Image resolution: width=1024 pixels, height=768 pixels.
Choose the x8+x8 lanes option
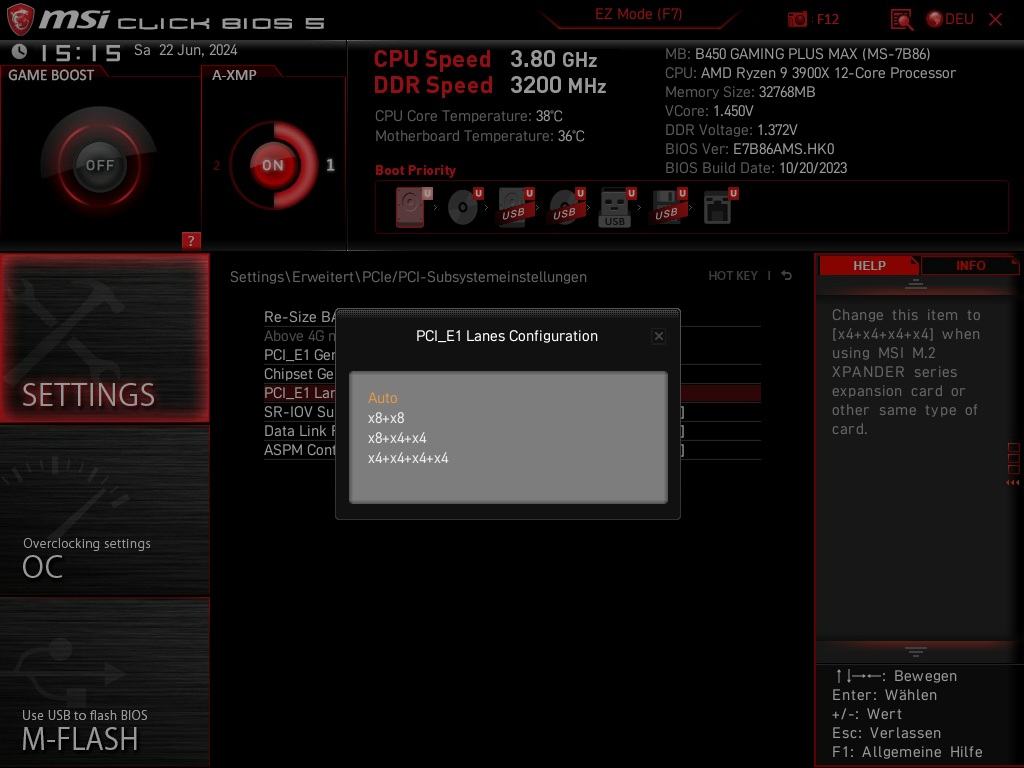(x=386, y=418)
